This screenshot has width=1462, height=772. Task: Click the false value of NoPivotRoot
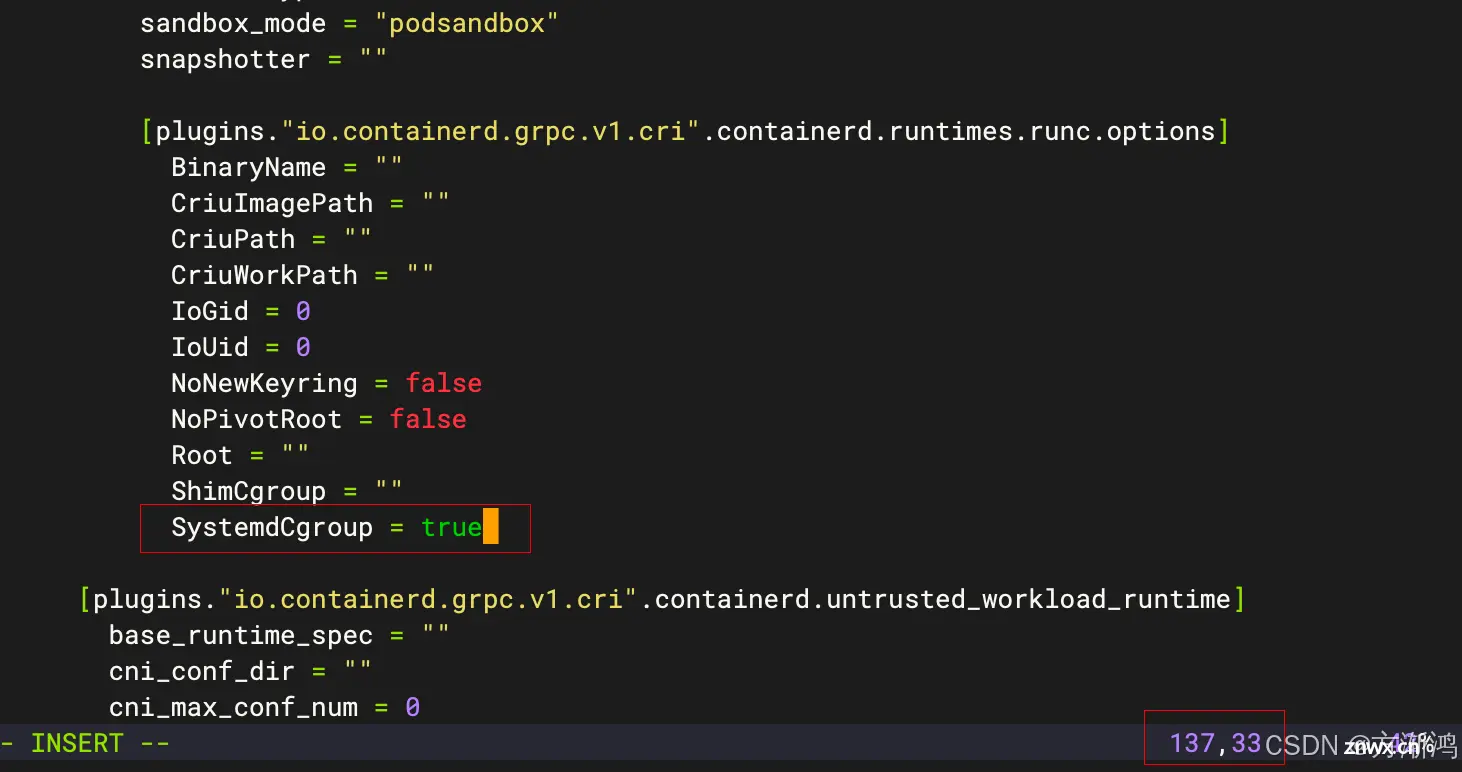pyautogui.click(x=428, y=419)
